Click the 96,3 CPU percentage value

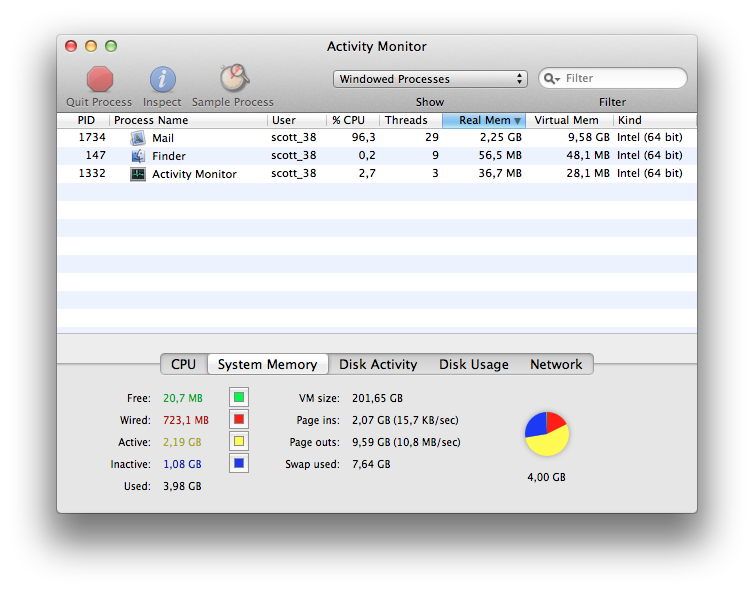click(x=364, y=137)
